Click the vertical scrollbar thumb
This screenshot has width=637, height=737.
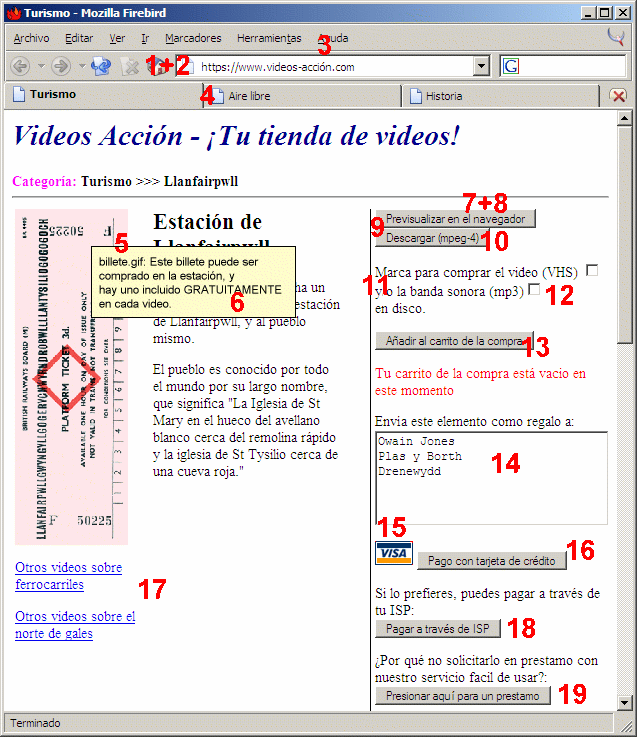pyautogui.click(x=624, y=235)
